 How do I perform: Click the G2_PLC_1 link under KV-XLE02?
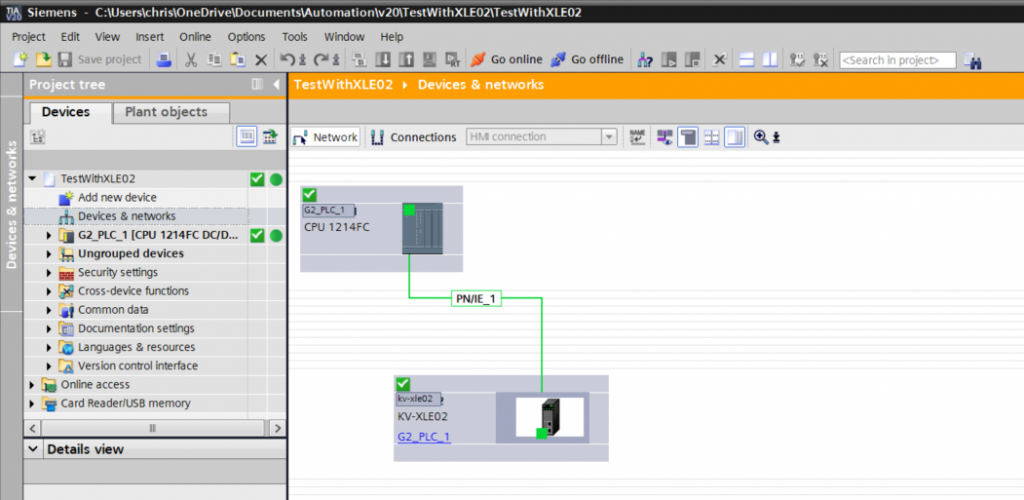click(x=424, y=437)
